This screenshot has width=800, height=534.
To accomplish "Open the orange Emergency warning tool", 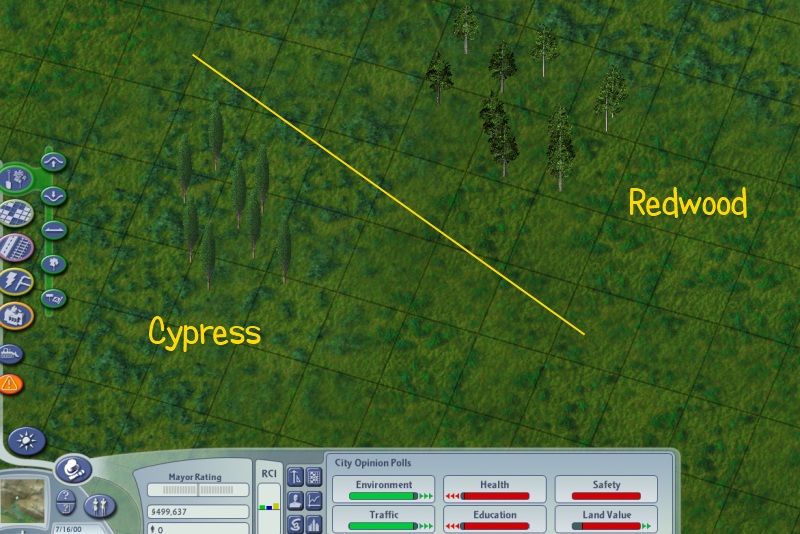I will tap(10, 384).
